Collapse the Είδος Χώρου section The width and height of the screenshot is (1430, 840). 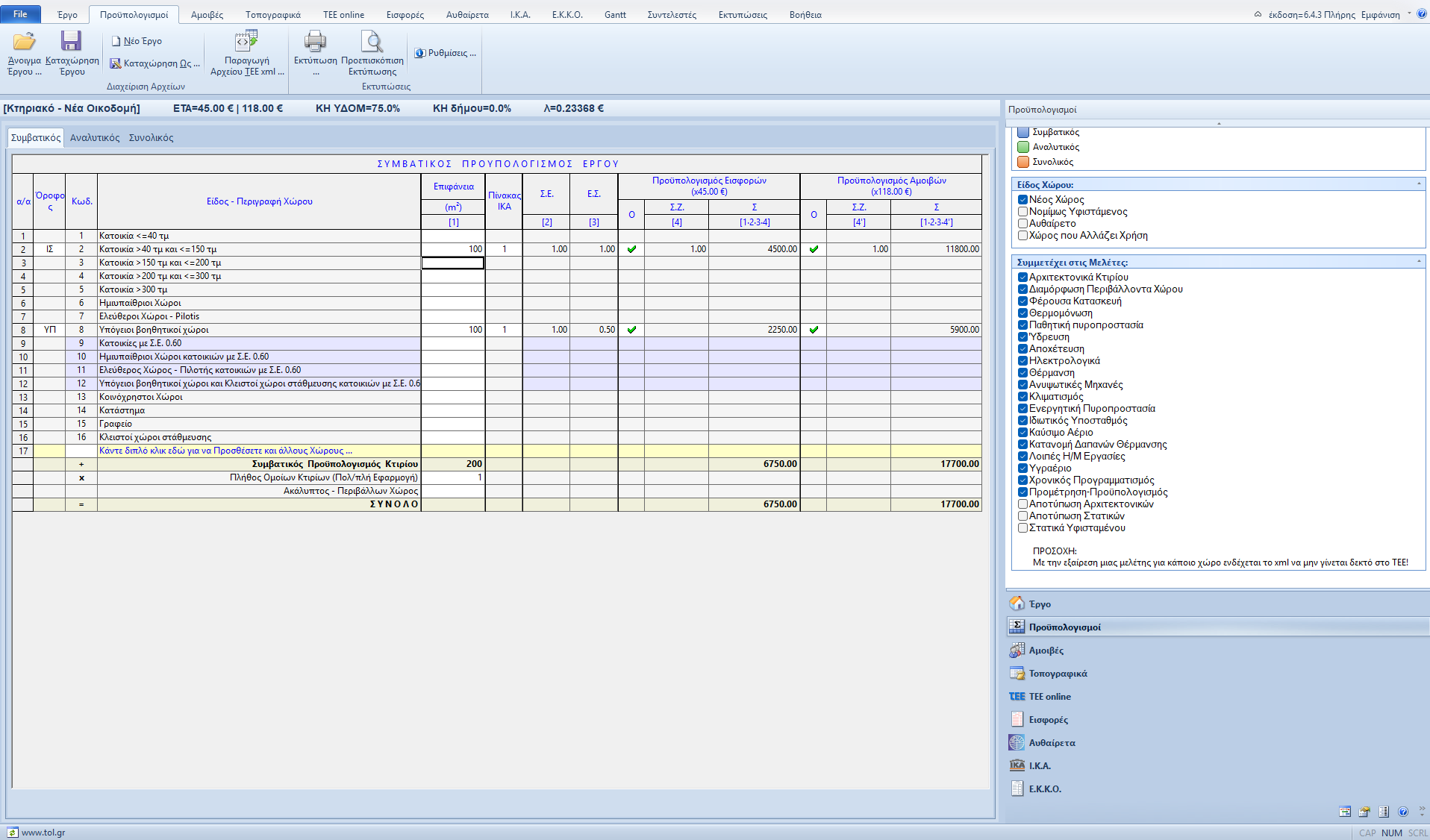pos(1419,184)
